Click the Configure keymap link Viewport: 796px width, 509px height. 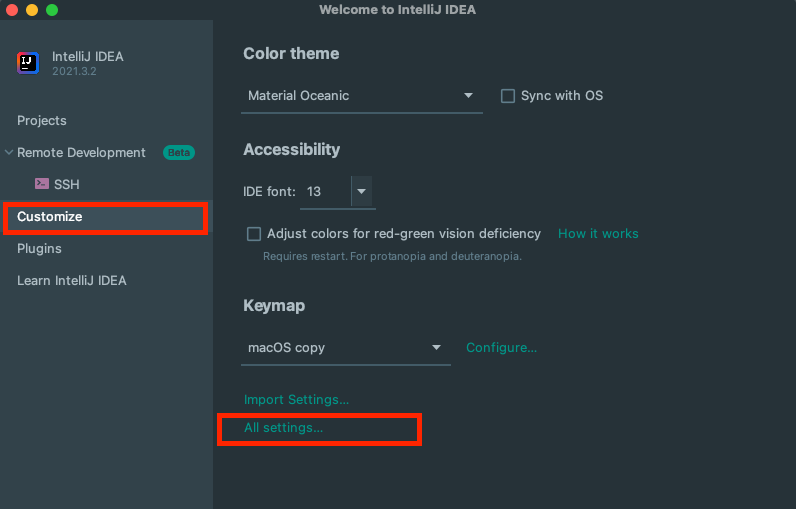point(501,348)
